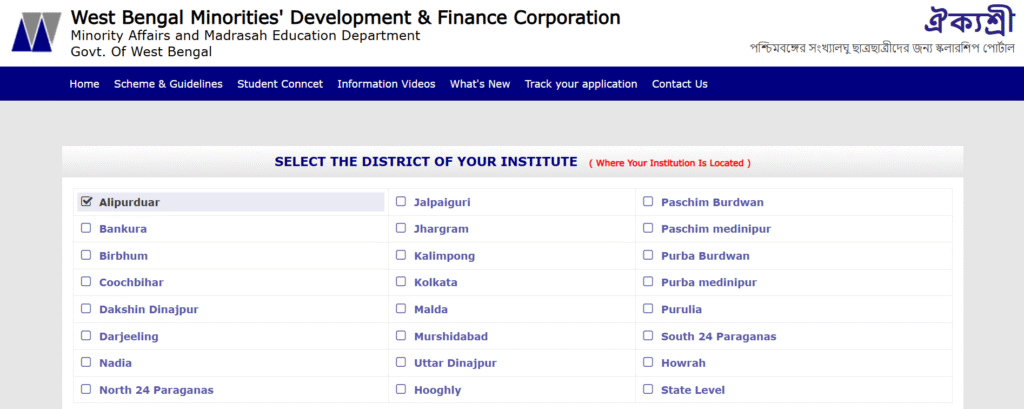Tick the North 24 Paraganas checkbox
This screenshot has height=409, width=1024.
[86, 389]
